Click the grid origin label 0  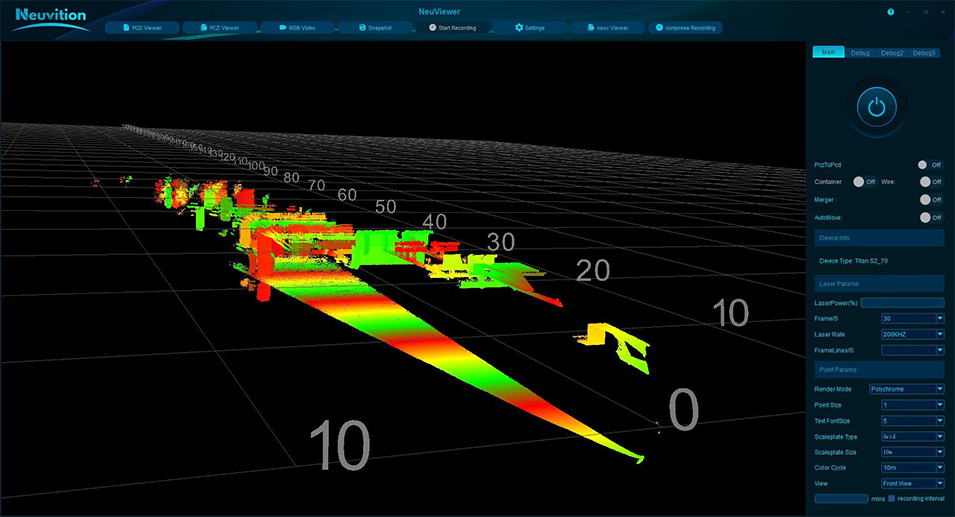point(684,410)
